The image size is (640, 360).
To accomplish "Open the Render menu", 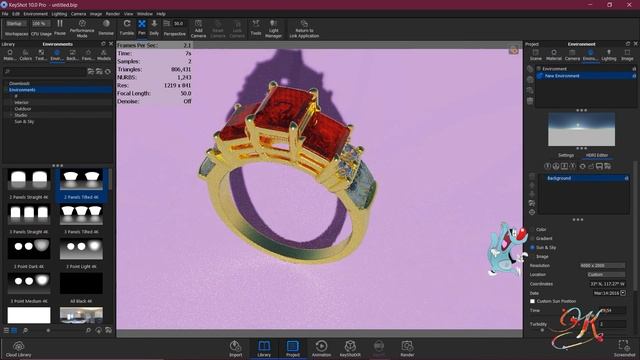I will tap(113, 14).
